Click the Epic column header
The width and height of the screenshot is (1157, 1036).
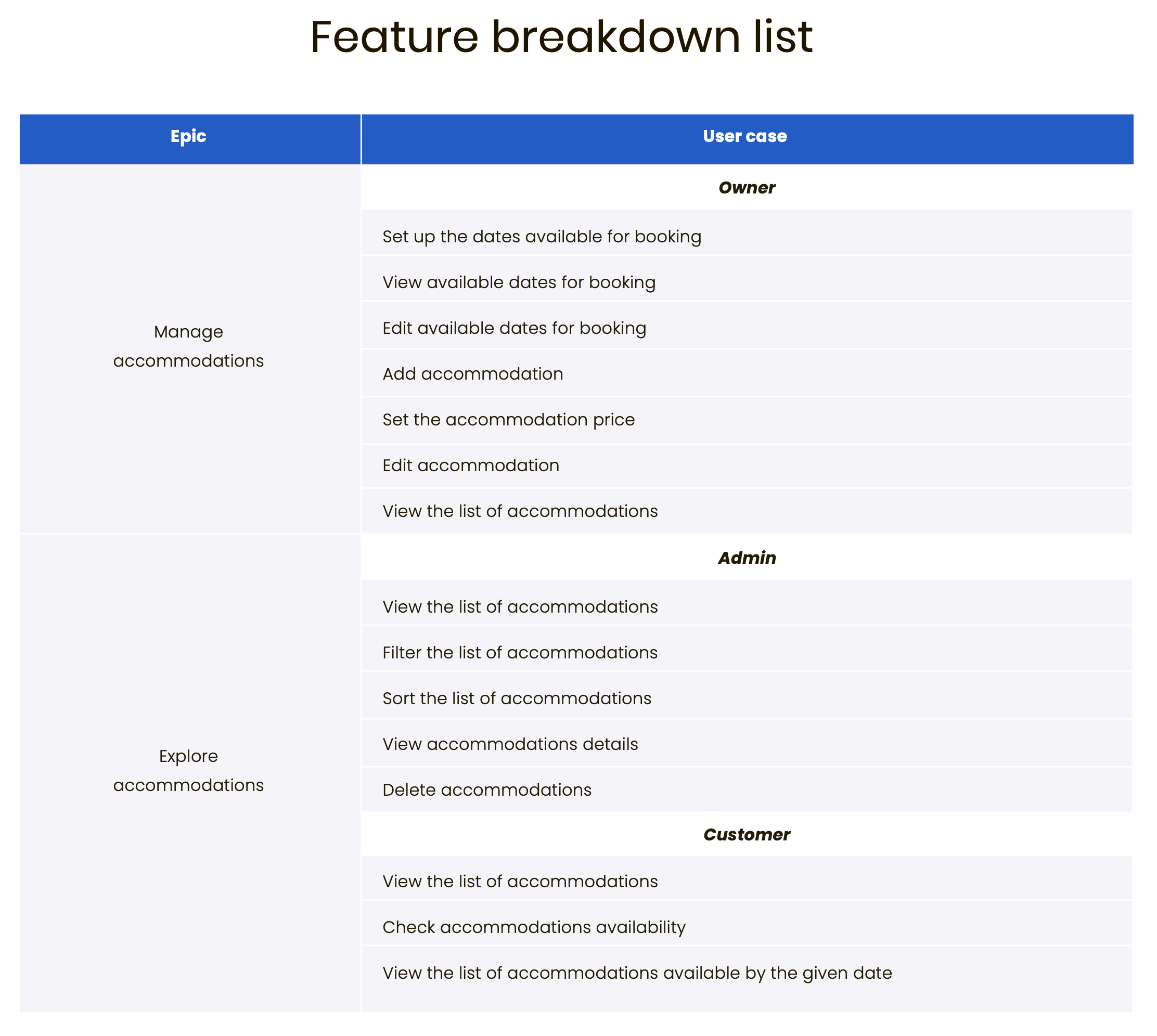[x=189, y=139]
